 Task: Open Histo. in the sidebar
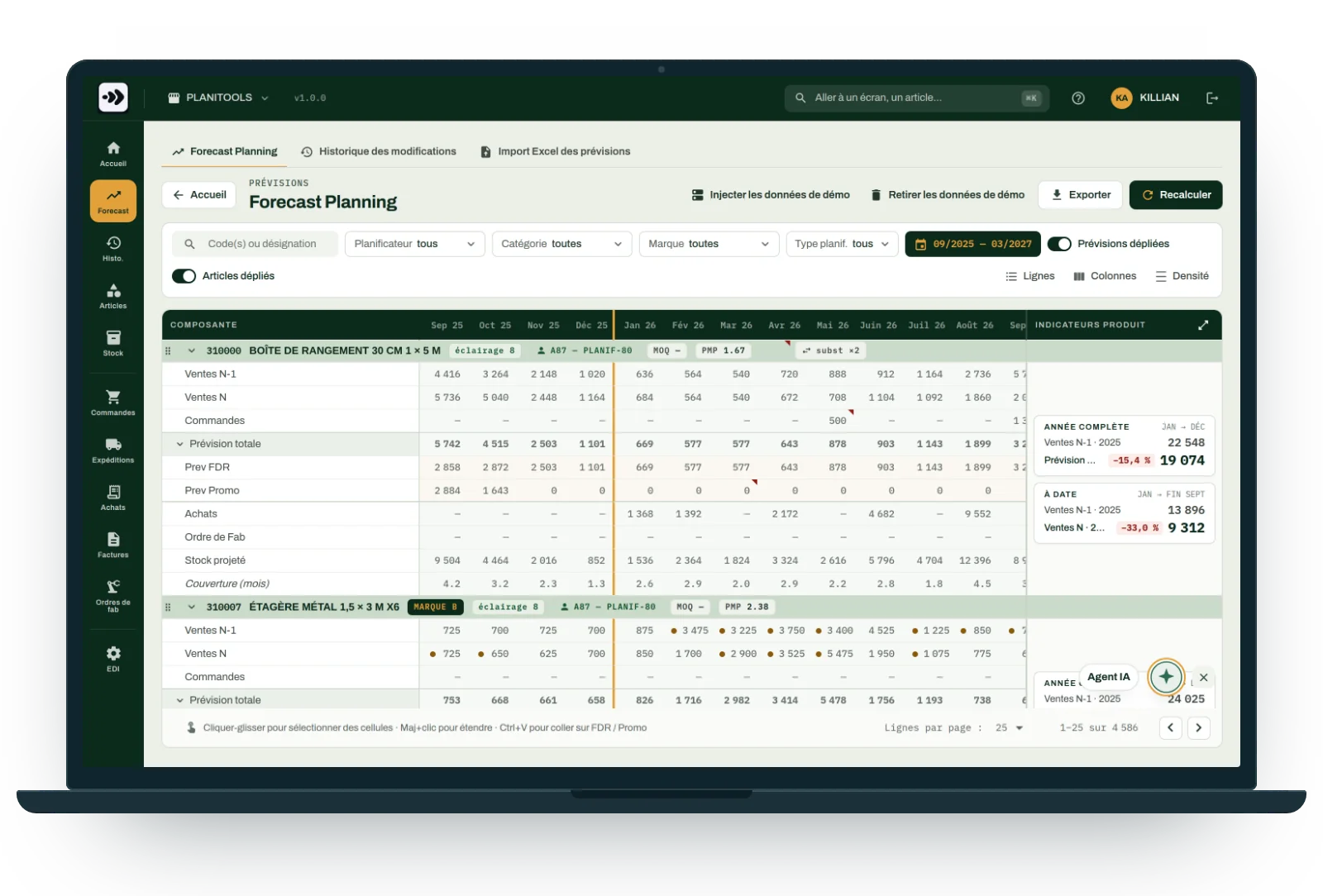pyautogui.click(x=113, y=248)
